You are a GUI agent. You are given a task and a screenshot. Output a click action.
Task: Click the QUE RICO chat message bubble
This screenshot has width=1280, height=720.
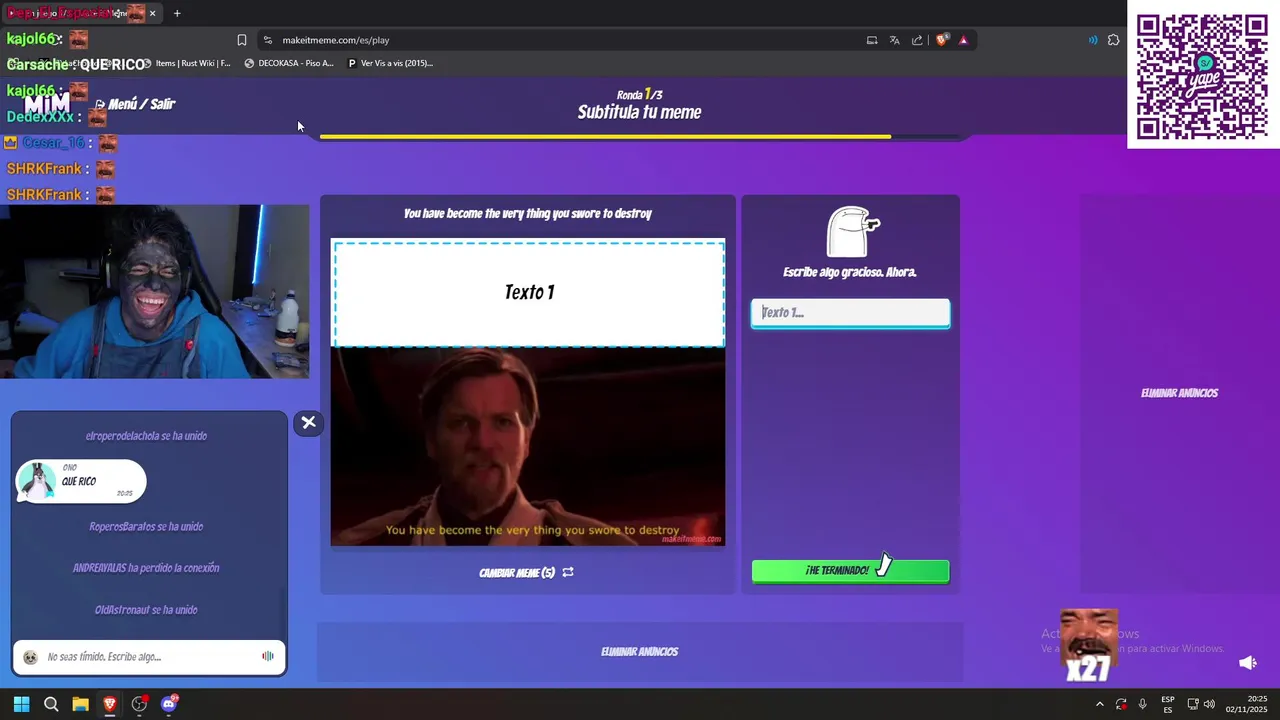pyautogui.click(x=81, y=481)
